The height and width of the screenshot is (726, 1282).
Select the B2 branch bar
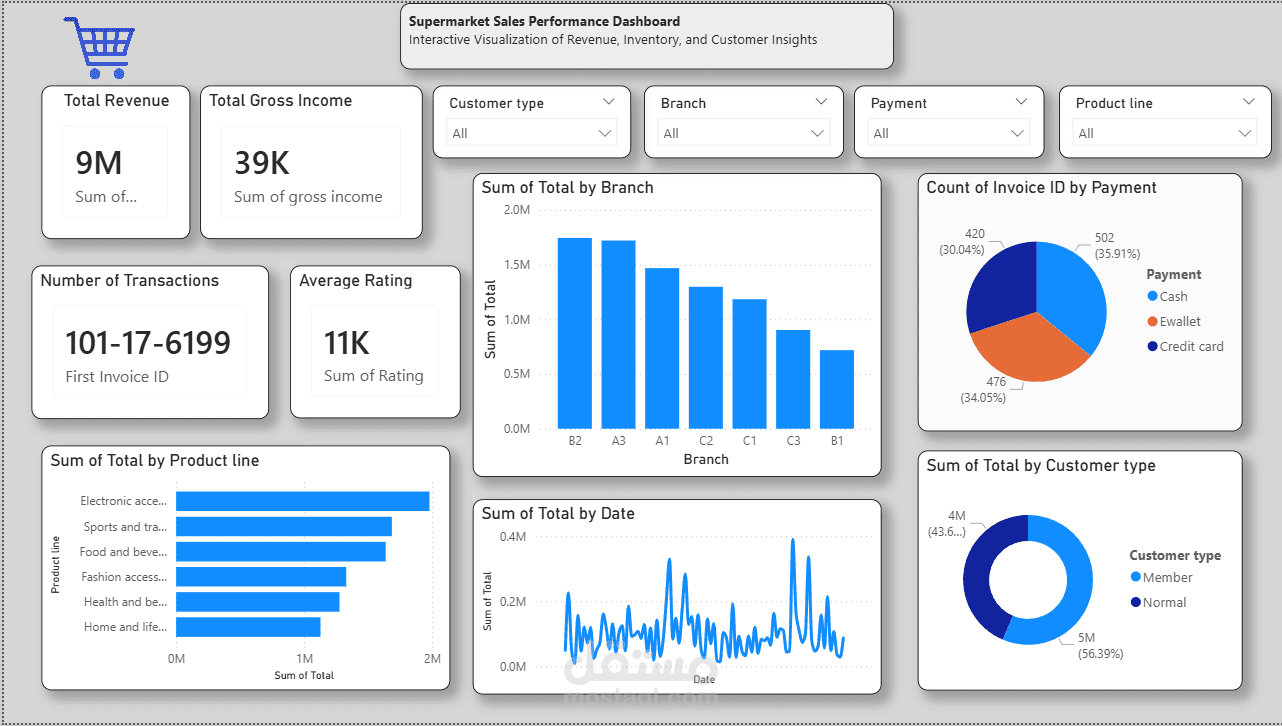(575, 333)
